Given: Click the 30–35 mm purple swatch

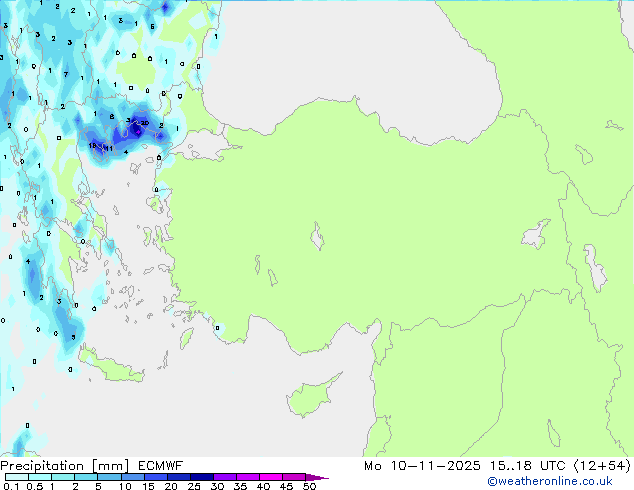Looking at the screenshot, I should [x=224, y=477].
